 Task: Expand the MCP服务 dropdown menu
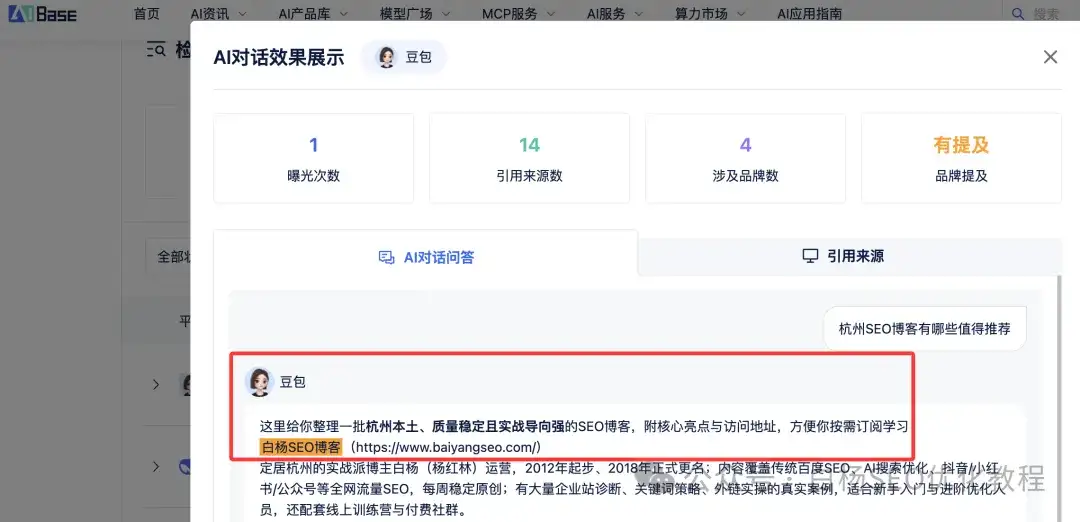519,14
